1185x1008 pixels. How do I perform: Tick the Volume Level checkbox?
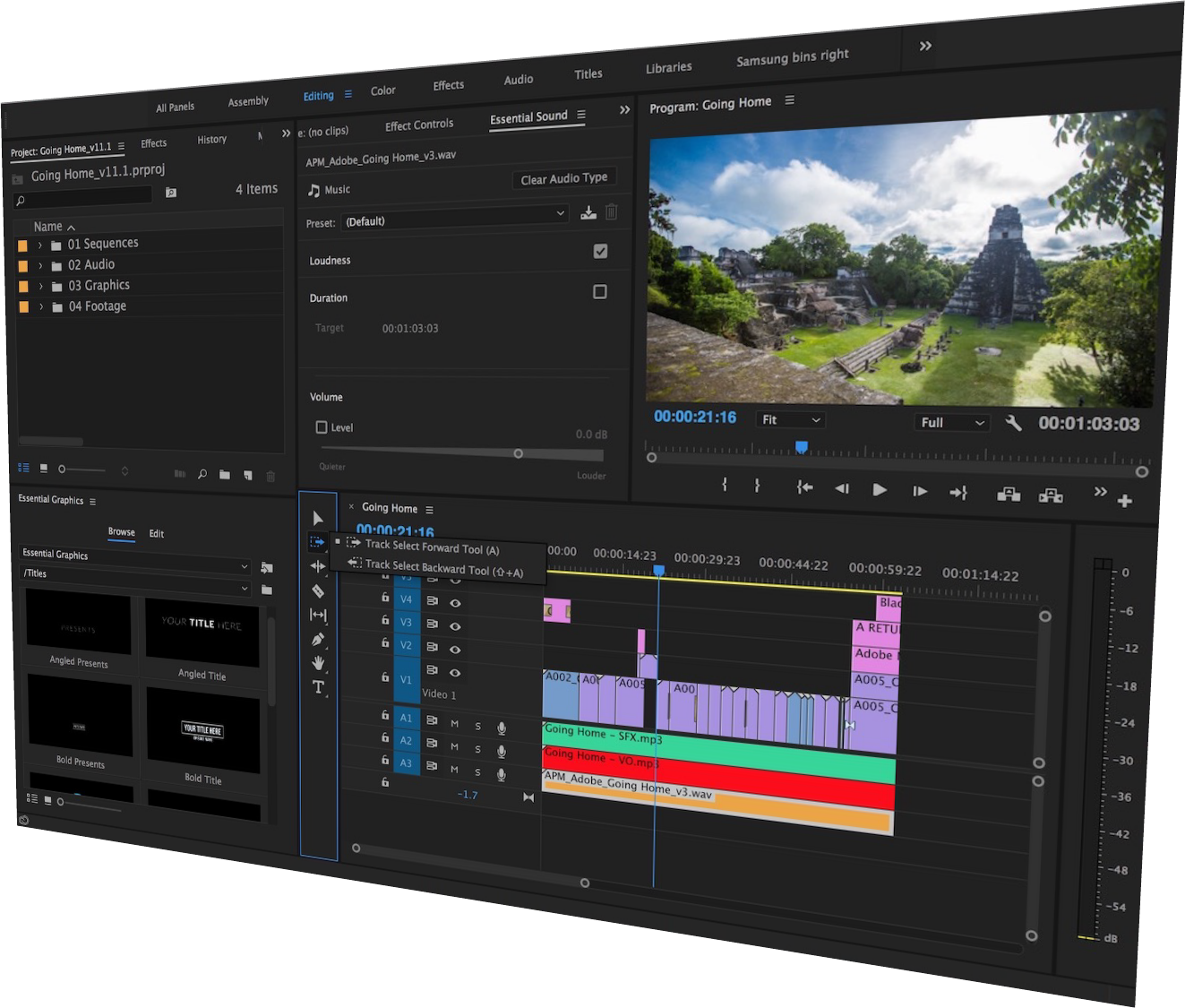(x=322, y=427)
